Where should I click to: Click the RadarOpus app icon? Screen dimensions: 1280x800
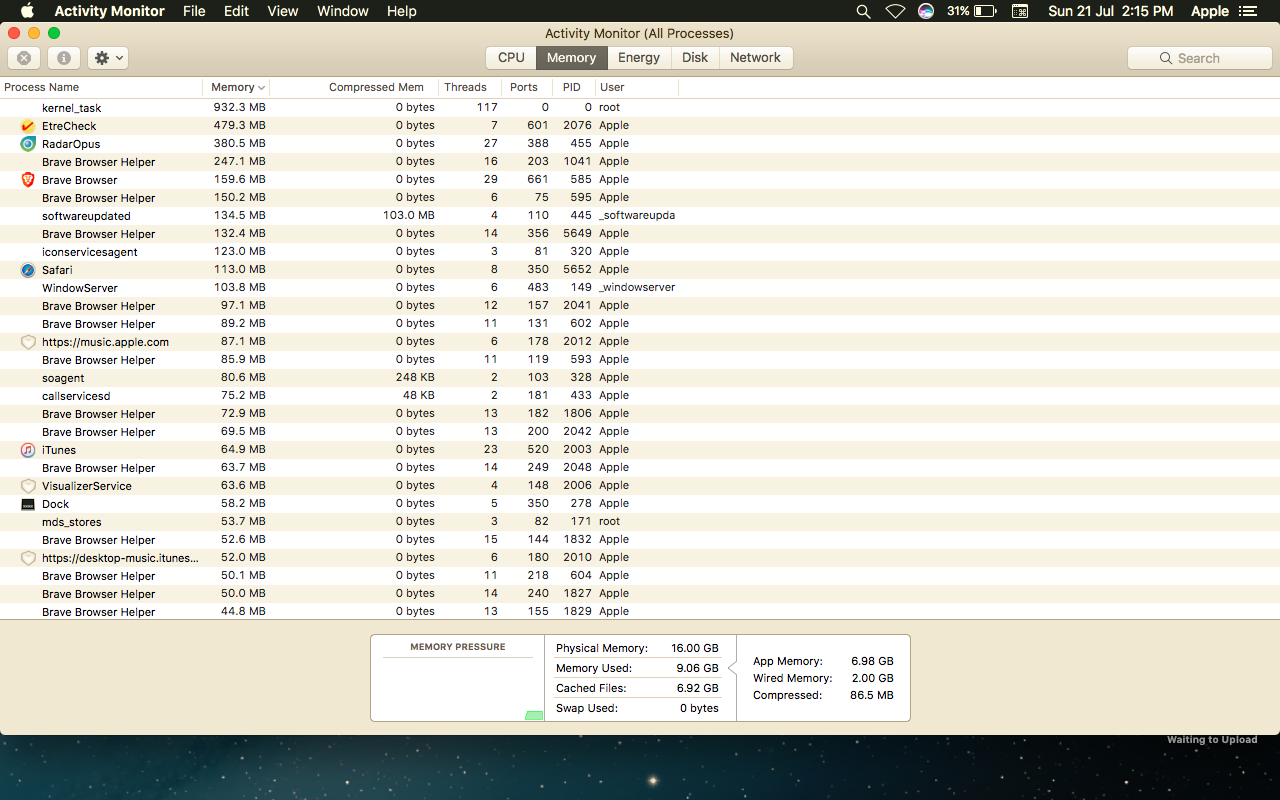28,144
